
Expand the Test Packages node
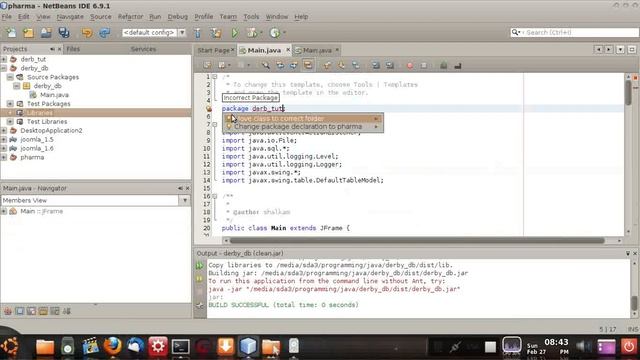coord(10,104)
